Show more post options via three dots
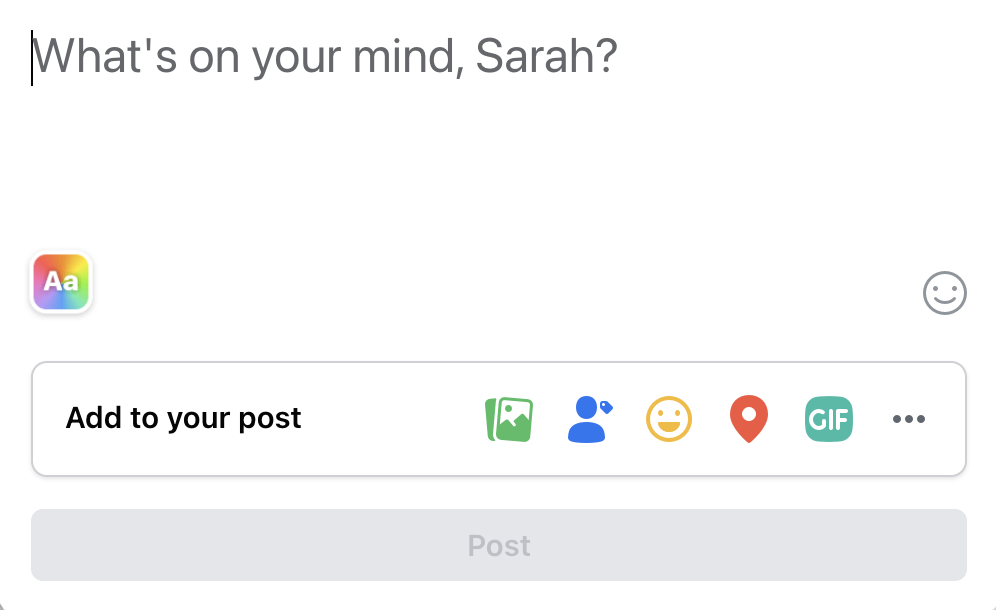Screen dimensions: 996x610 click(x=909, y=419)
